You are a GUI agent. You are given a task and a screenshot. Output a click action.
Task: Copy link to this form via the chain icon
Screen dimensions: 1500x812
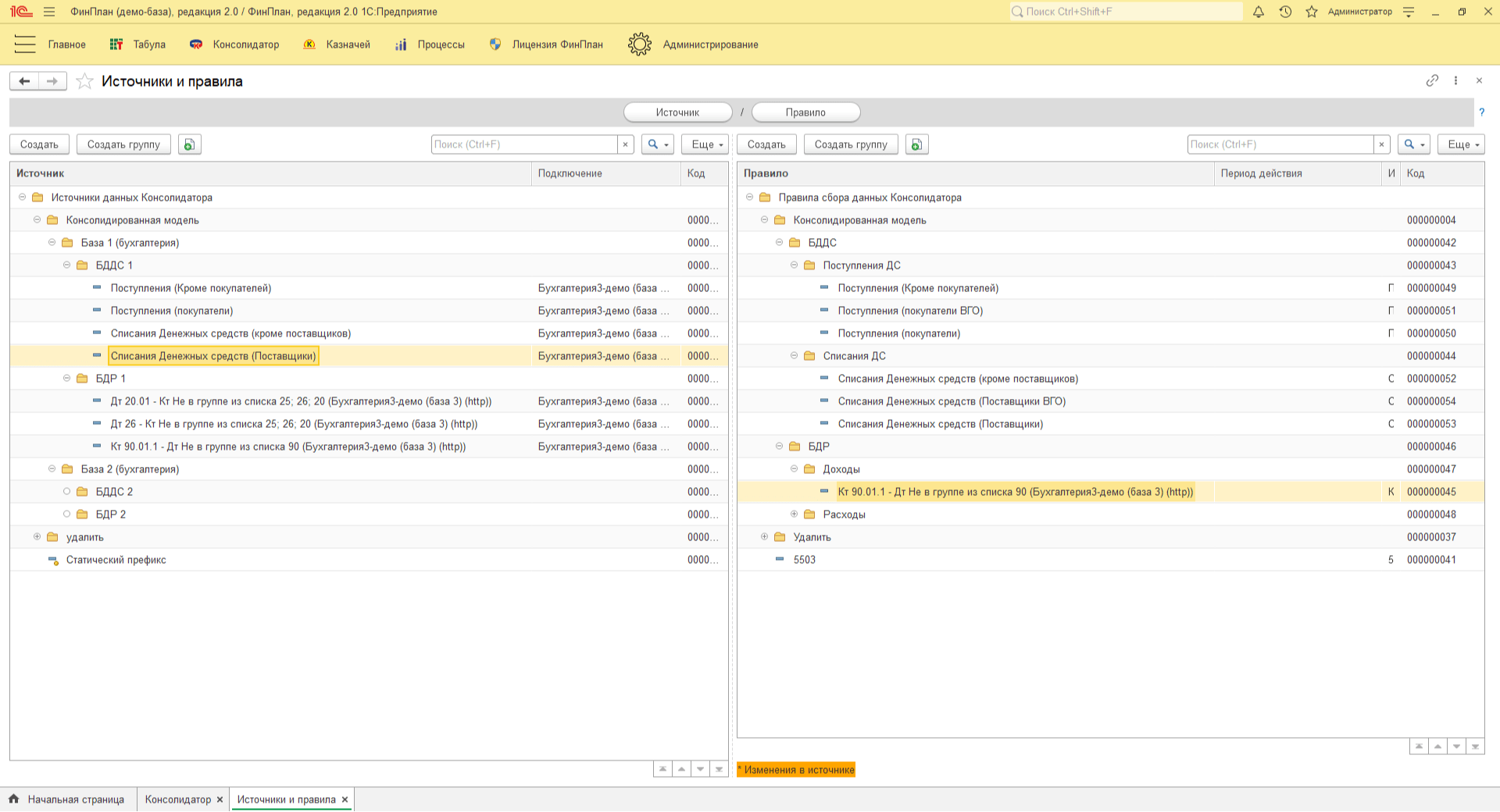tap(1432, 80)
